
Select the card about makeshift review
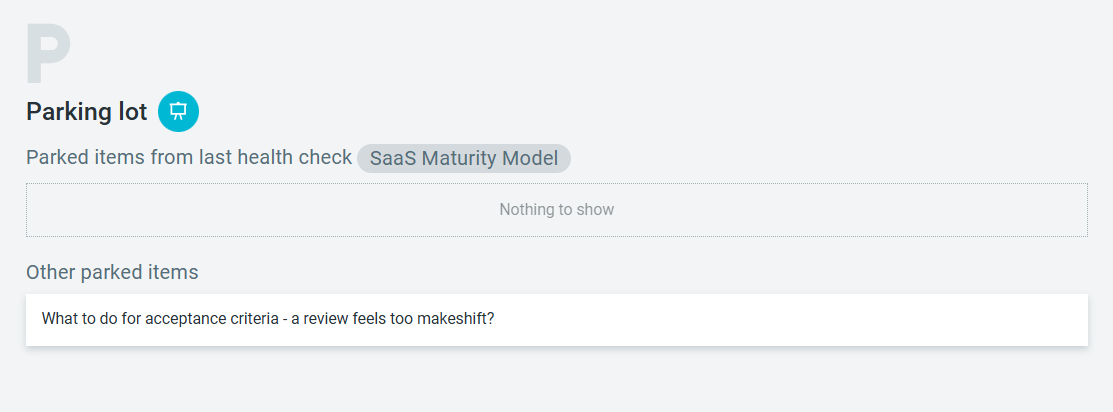556,320
